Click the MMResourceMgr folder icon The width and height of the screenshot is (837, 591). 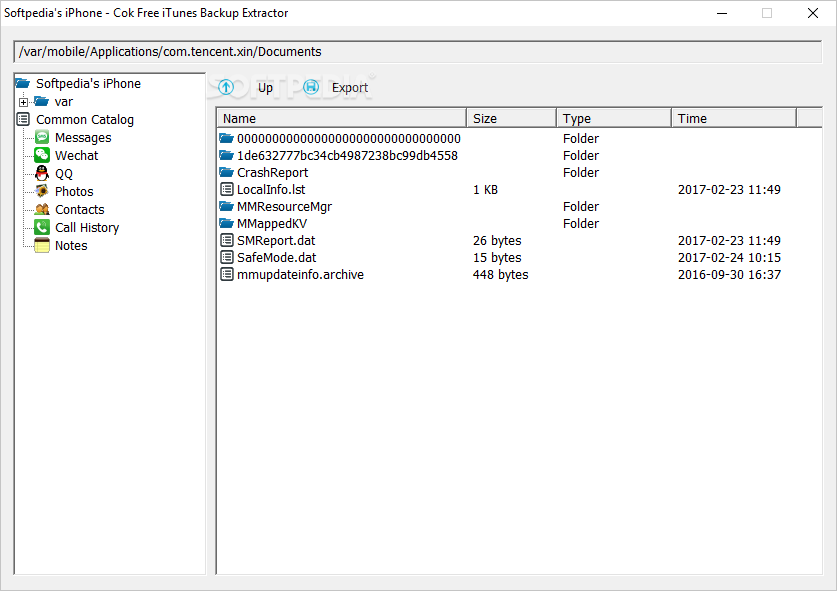[x=227, y=206]
